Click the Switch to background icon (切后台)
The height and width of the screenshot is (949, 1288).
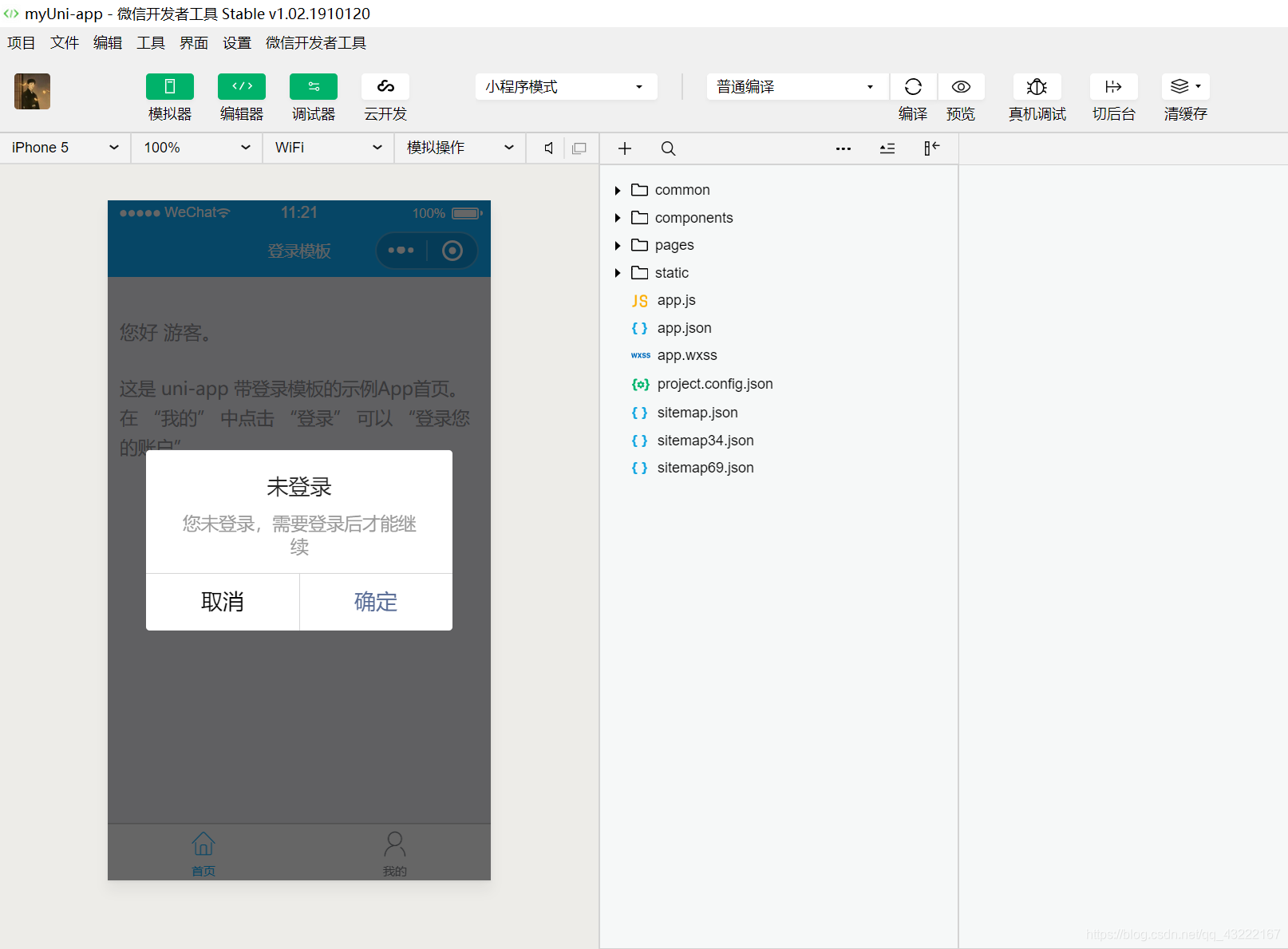pyautogui.click(x=1113, y=87)
